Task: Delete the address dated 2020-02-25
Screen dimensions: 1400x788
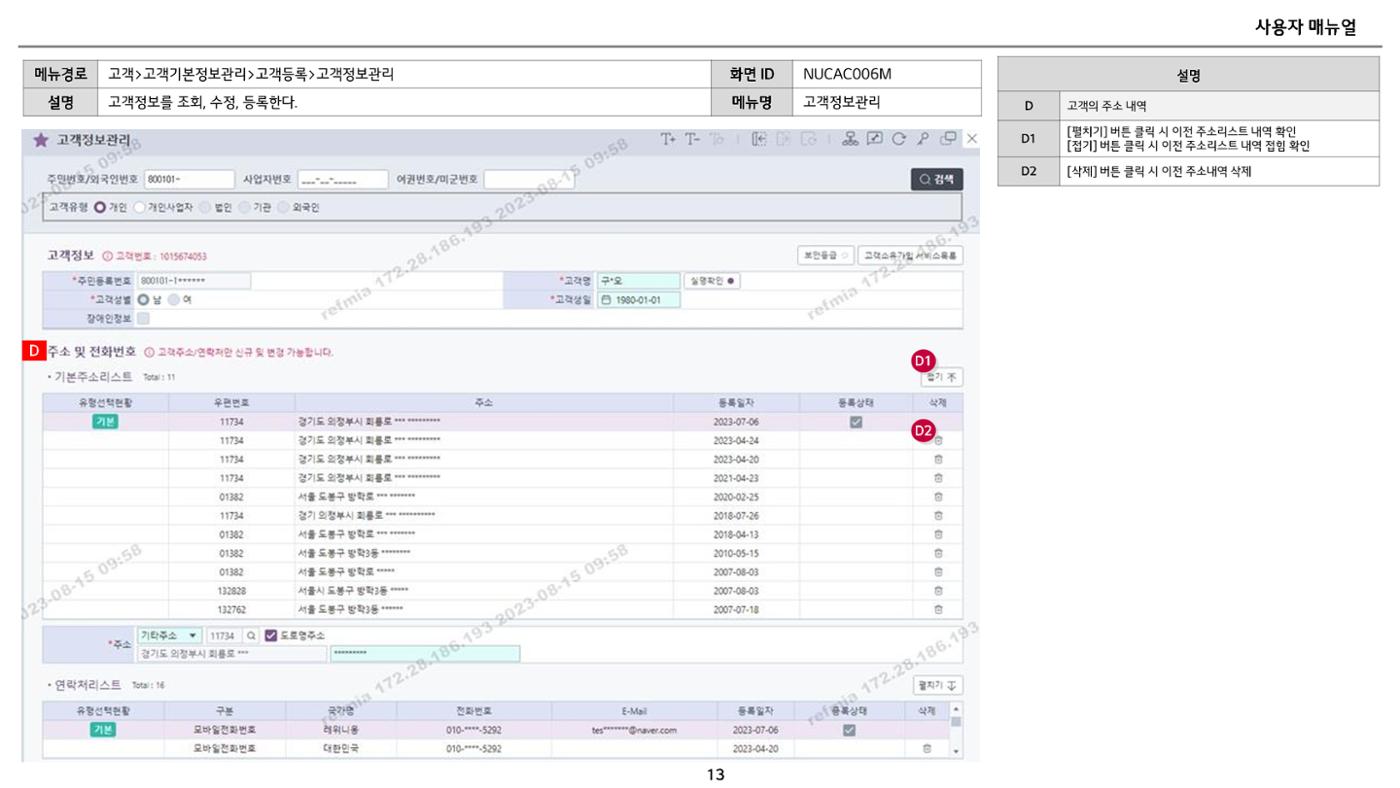Action: (938, 497)
